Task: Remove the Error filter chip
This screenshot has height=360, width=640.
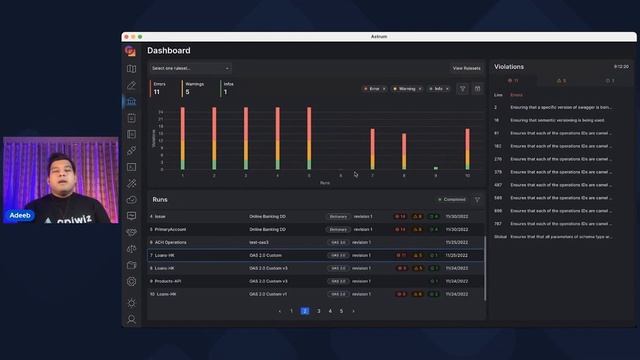Action: tap(384, 89)
